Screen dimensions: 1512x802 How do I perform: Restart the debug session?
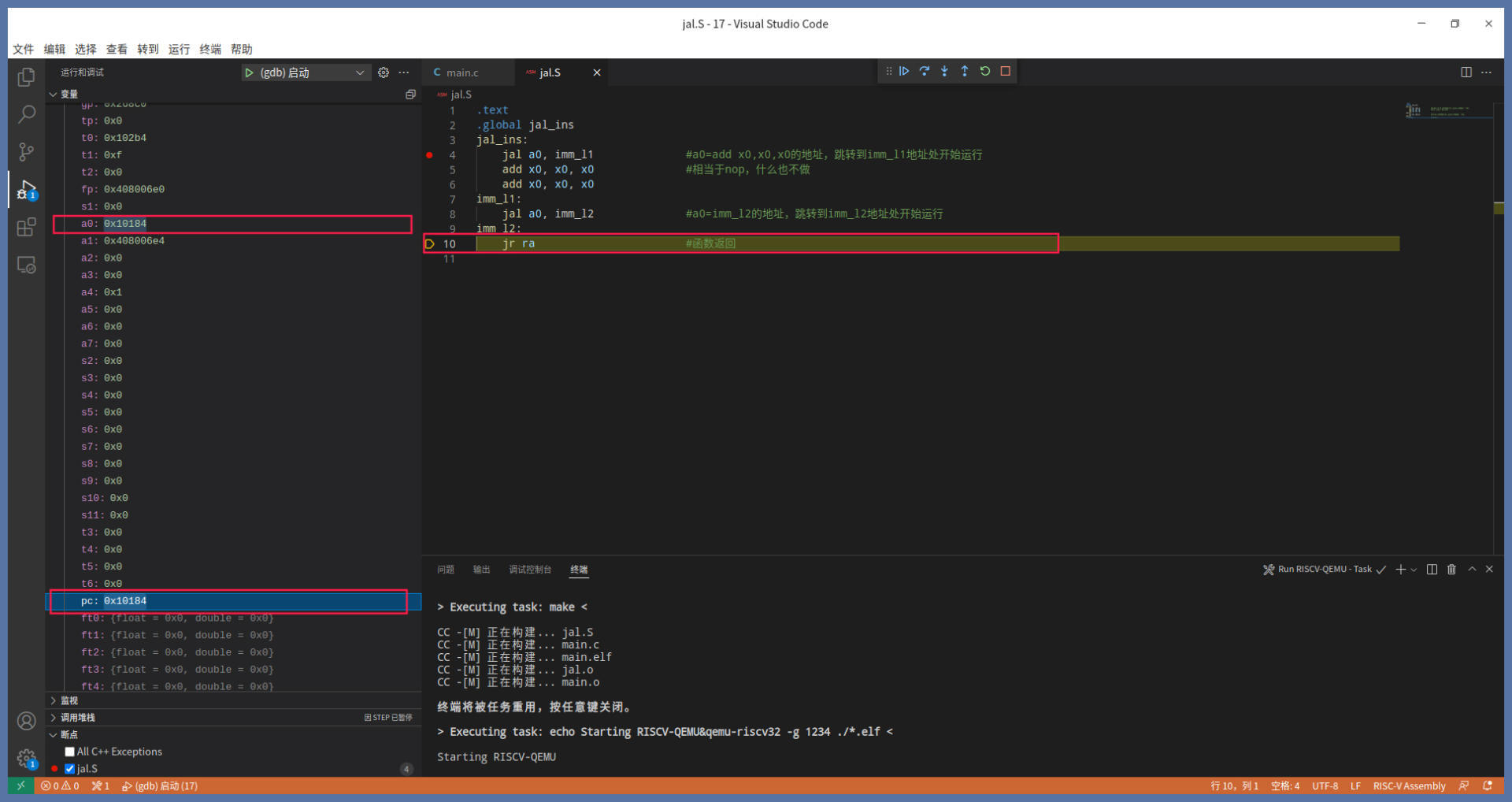(985, 71)
